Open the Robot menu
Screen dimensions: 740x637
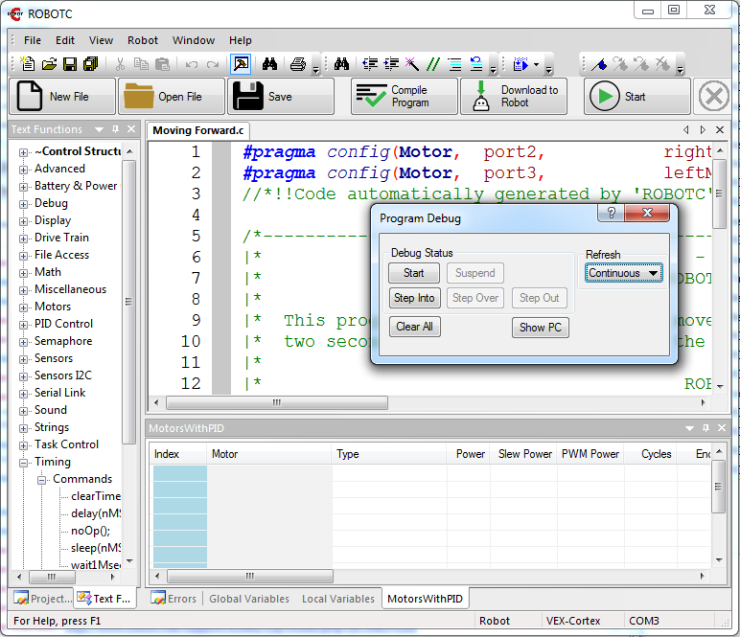coord(143,41)
